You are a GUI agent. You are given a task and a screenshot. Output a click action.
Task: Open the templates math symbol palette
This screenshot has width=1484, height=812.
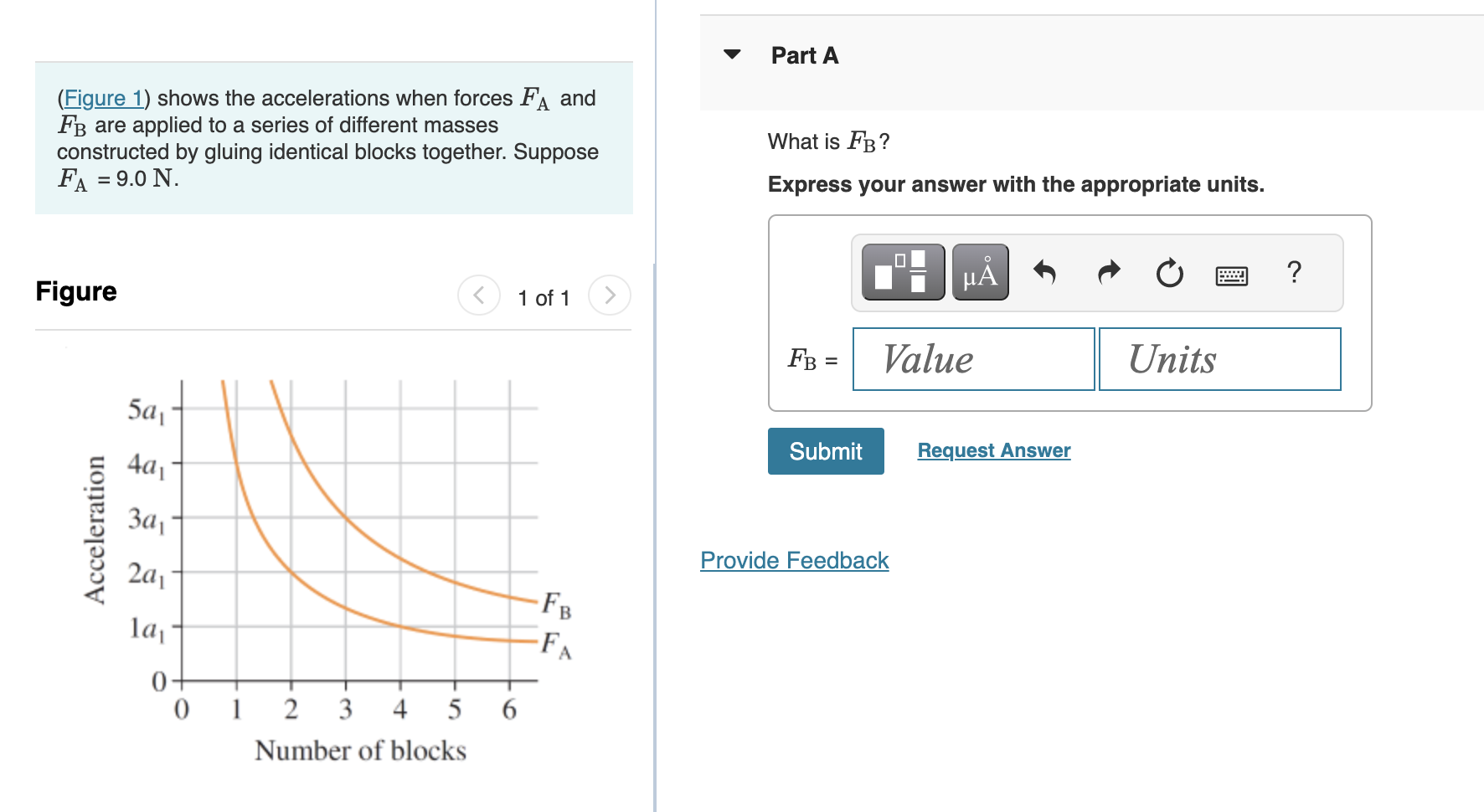click(x=903, y=272)
